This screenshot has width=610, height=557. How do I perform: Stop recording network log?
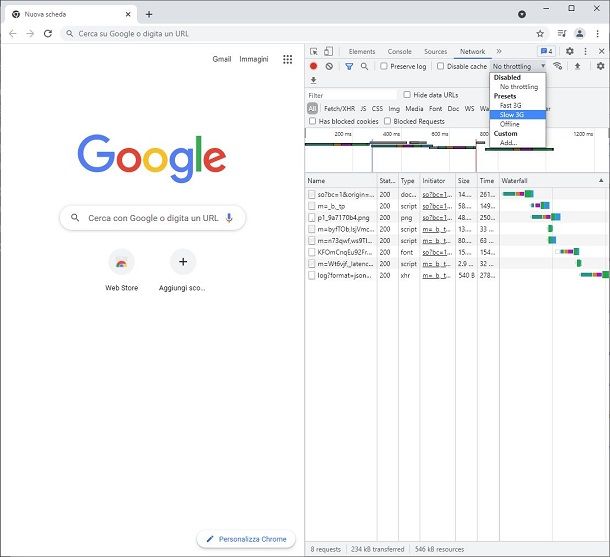[314, 66]
